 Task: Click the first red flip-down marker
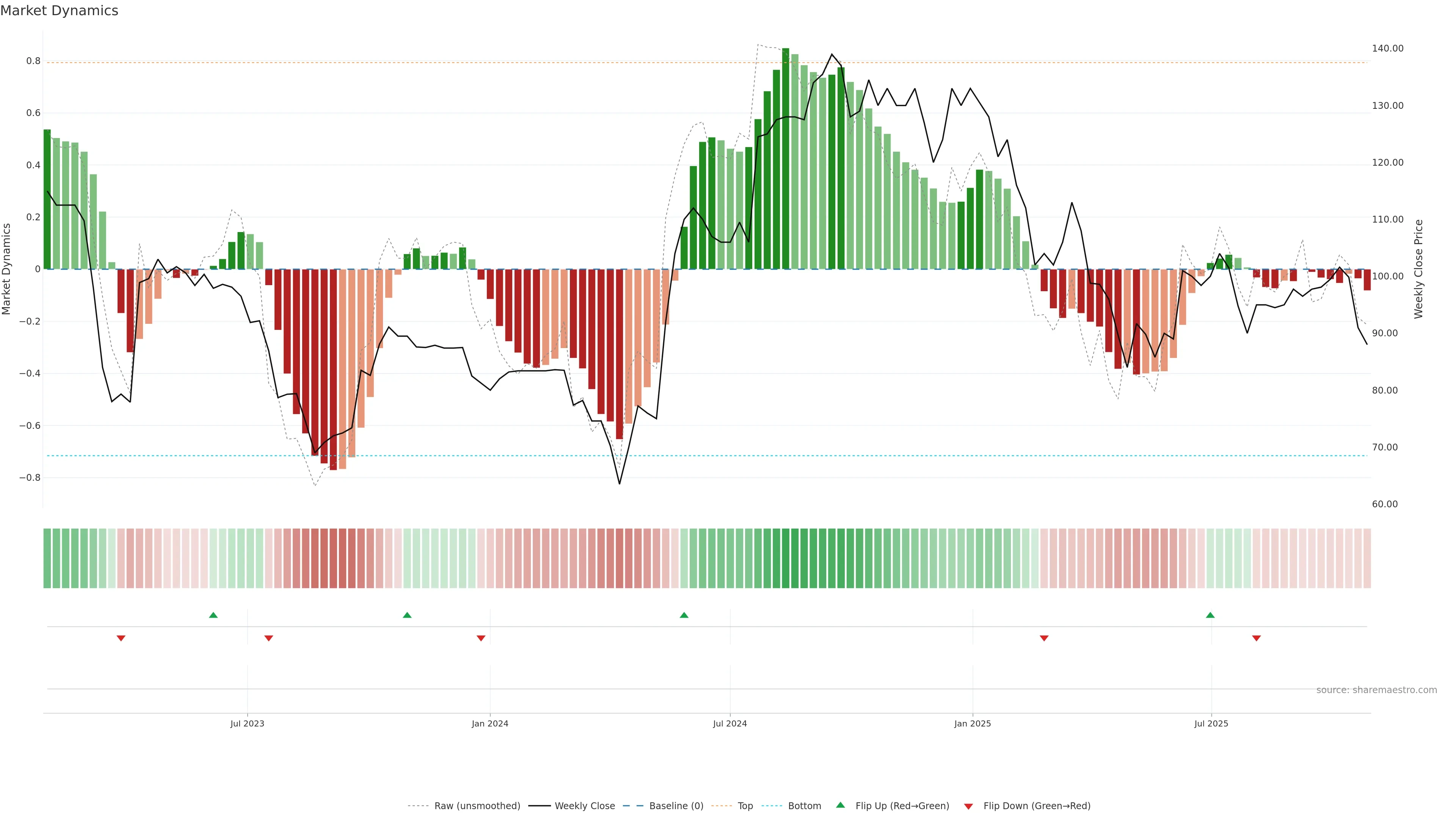(x=121, y=638)
